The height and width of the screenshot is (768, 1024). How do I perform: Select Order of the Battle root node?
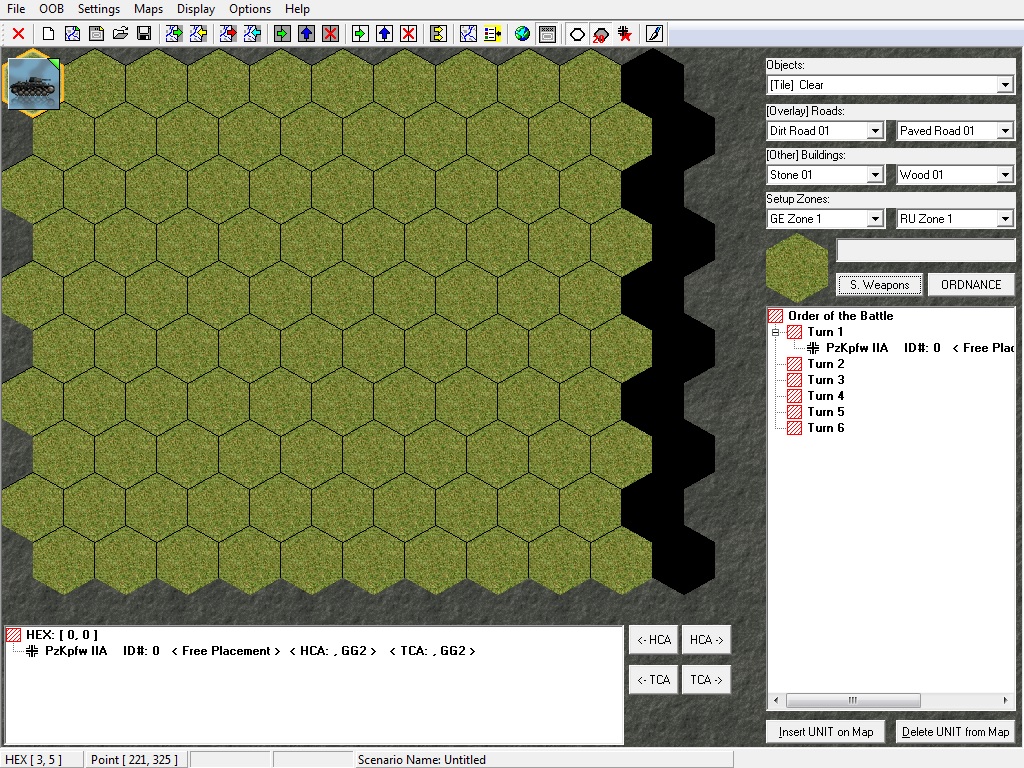pyautogui.click(x=840, y=316)
